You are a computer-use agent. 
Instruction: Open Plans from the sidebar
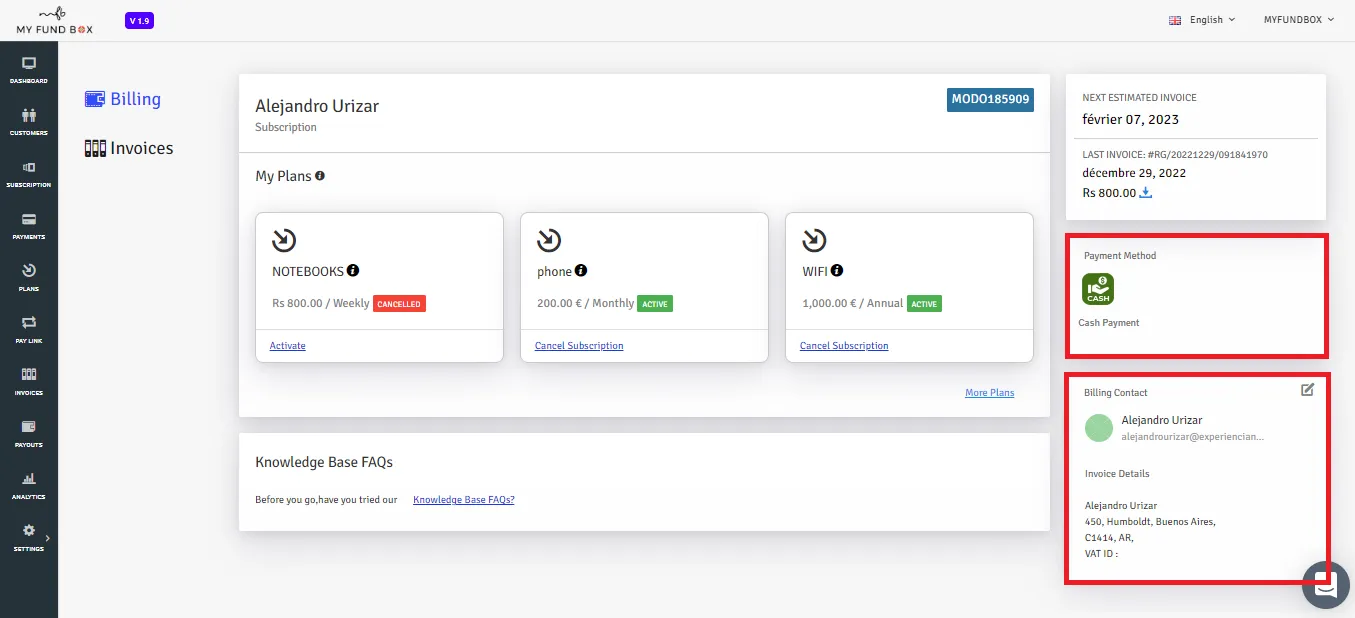[x=28, y=277]
